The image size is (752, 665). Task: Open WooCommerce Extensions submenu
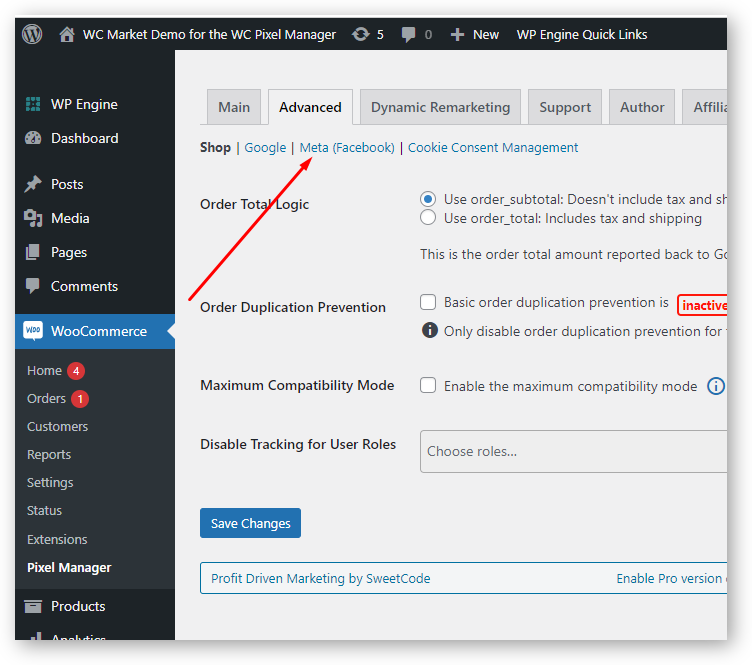(x=57, y=539)
